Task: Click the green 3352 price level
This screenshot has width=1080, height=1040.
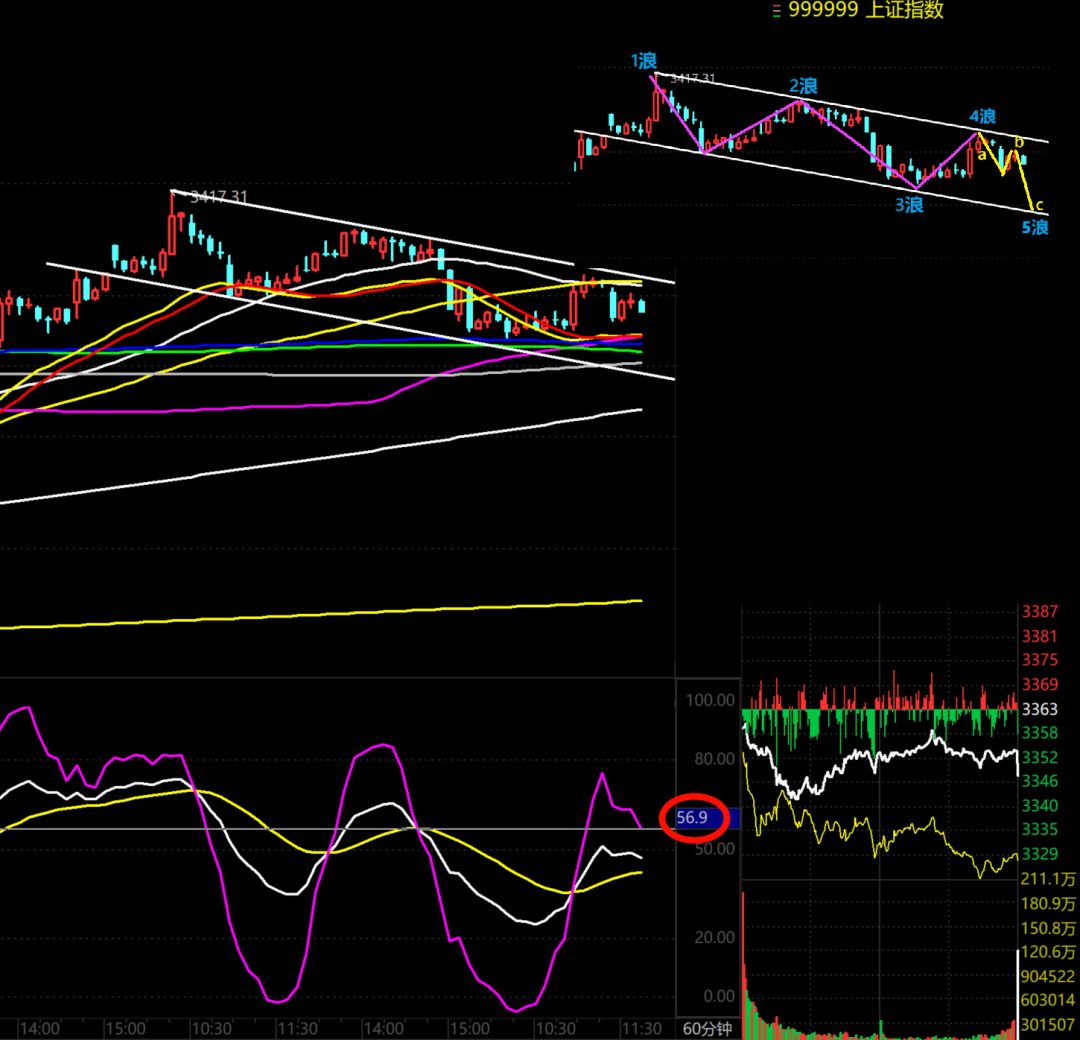Action: coord(1039,757)
